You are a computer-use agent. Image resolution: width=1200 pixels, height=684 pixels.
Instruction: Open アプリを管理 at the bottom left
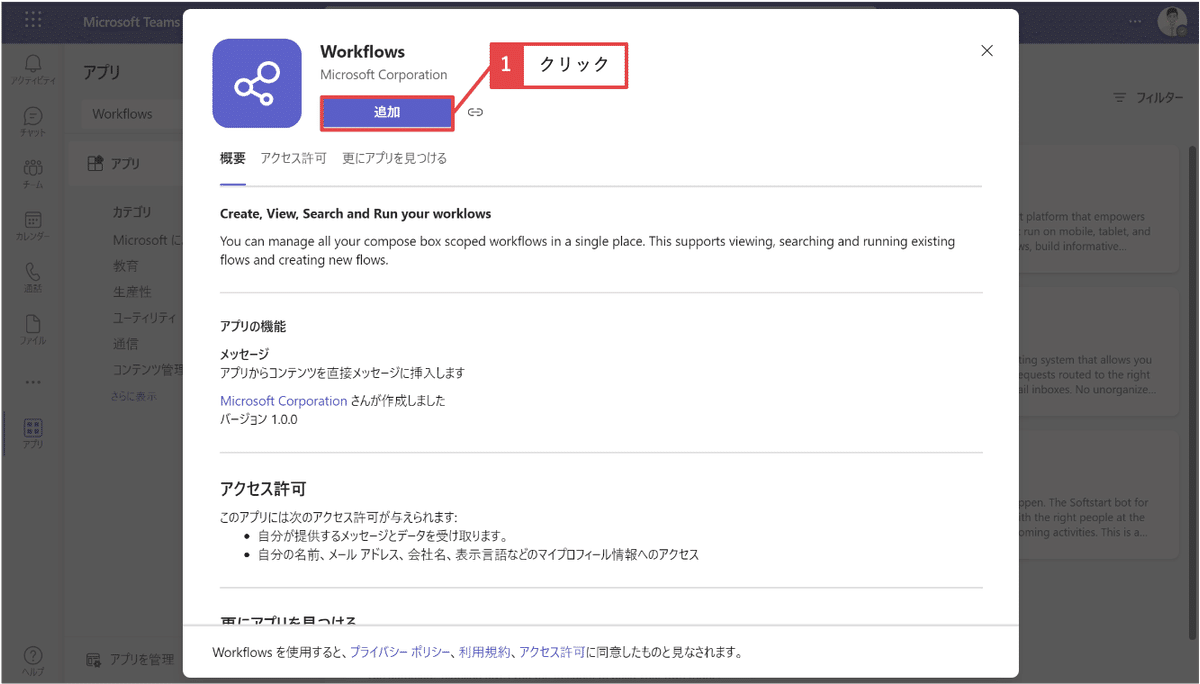(130, 659)
